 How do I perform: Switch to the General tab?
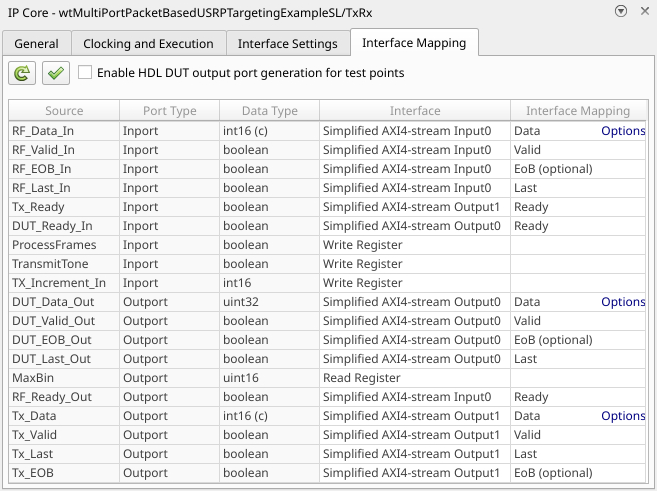click(x=36, y=44)
